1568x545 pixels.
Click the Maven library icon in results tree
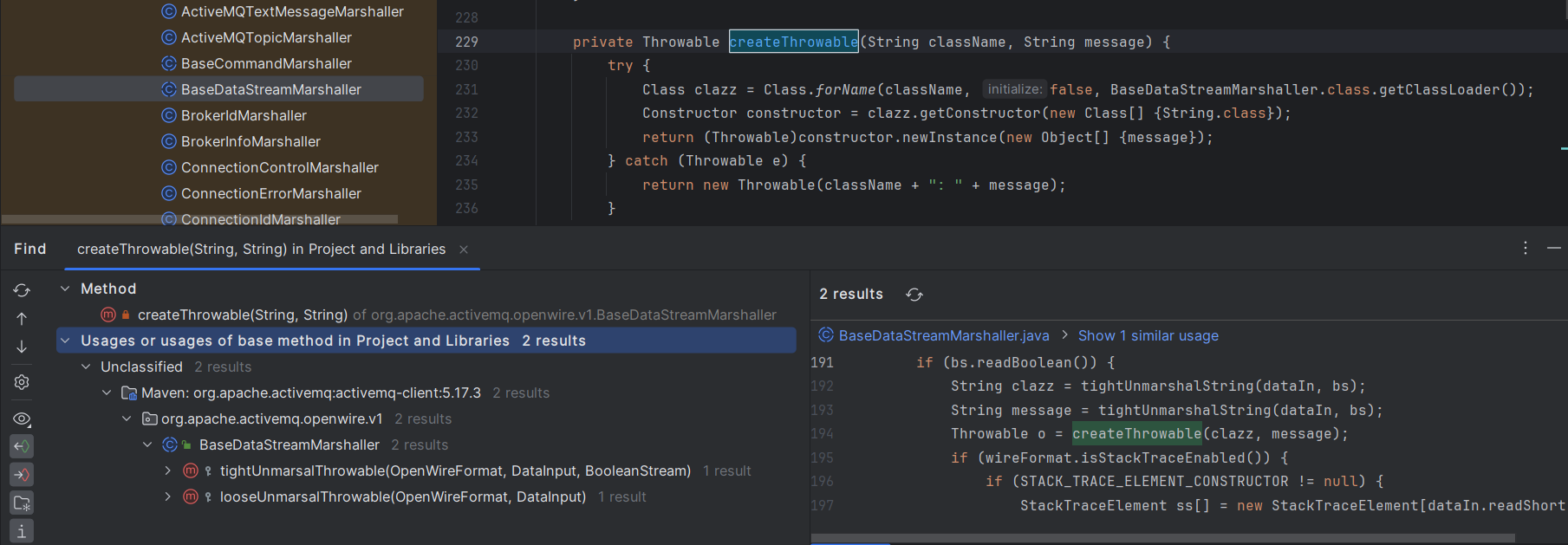[x=129, y=393]
